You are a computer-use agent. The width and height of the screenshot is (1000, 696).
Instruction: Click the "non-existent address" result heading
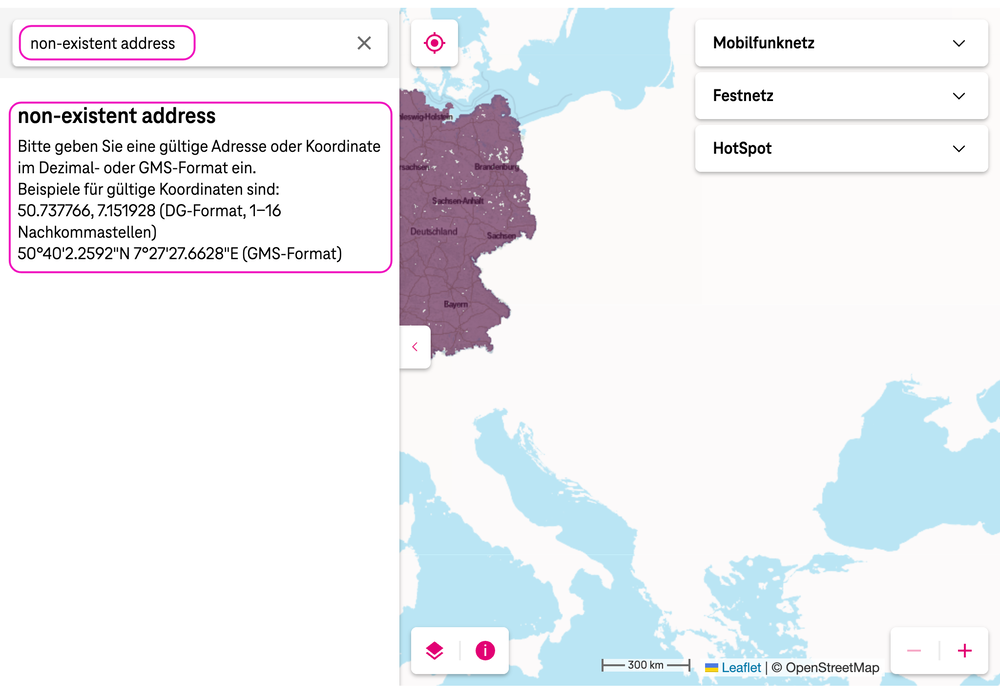click(117, 116)
